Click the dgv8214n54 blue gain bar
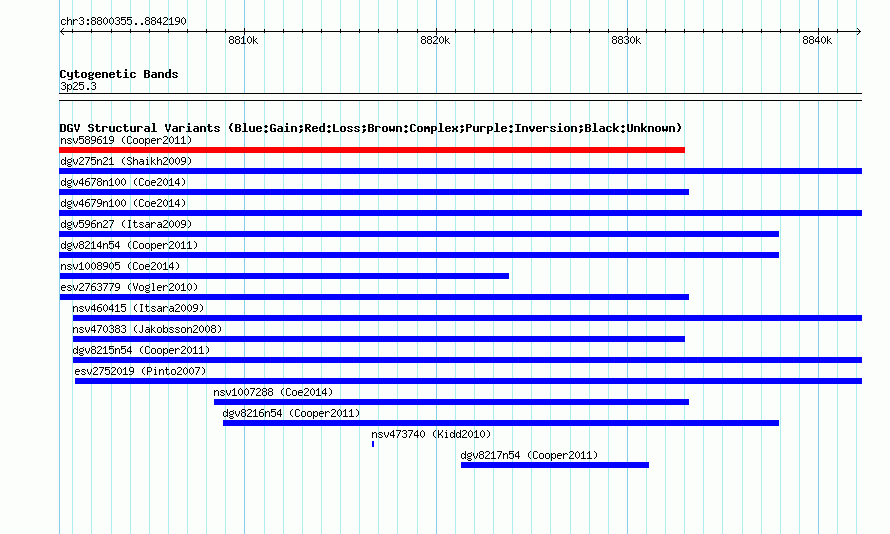Image resolution: width=890 pixels, height=534 pixels. [x=419, y=255]
